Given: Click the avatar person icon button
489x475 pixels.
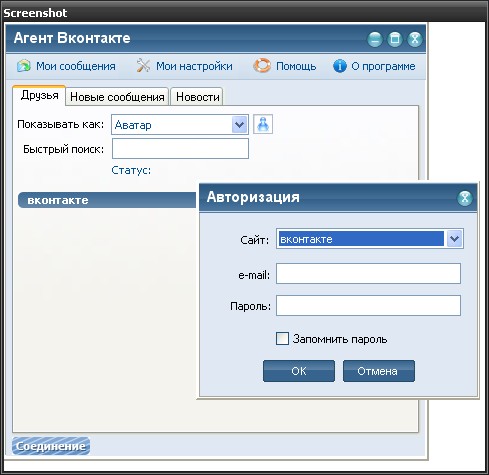Looking at the screenshot, I should [263, 124].
